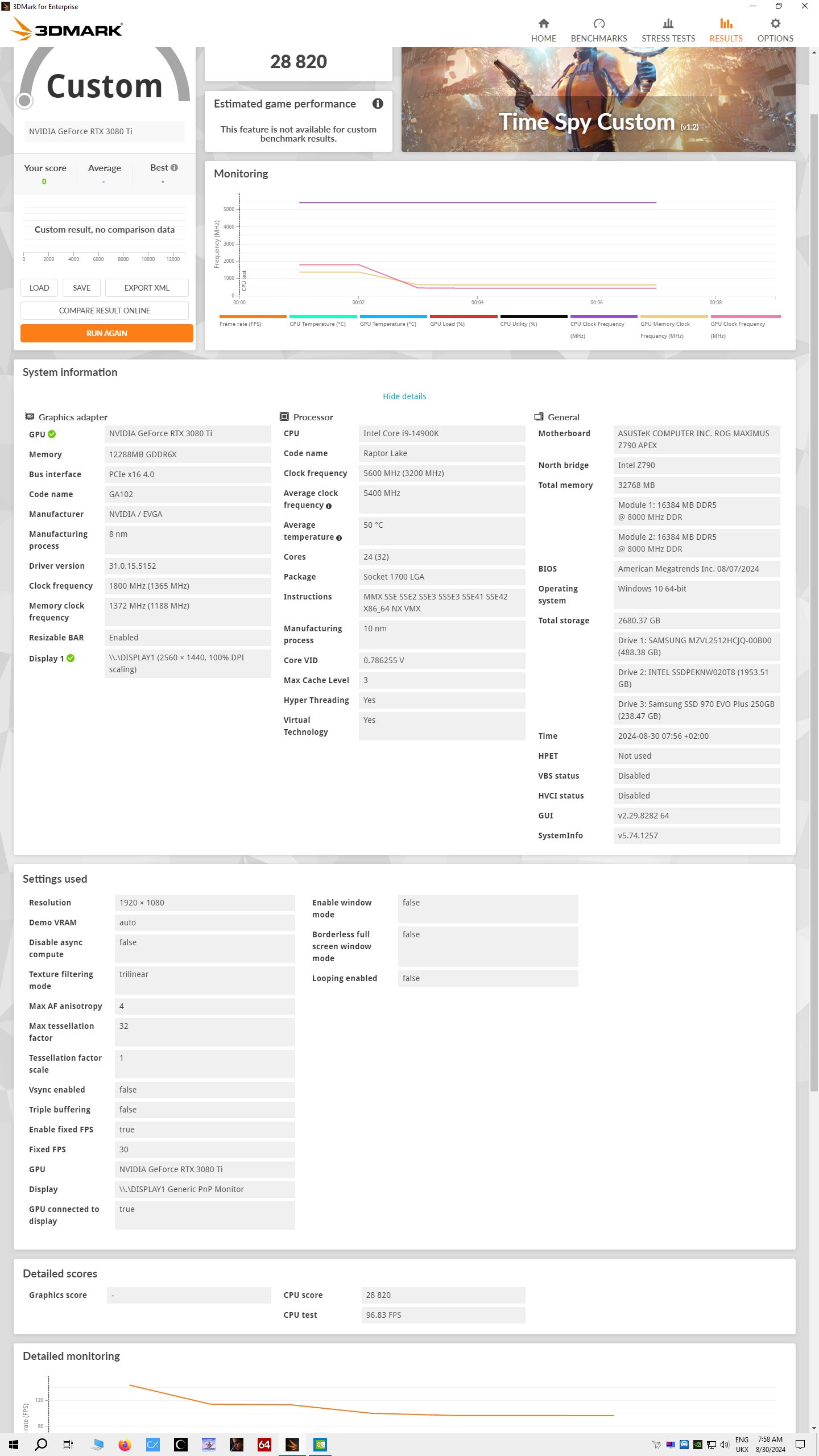Click the Average temperature info icon
Image resolution: width=819 pixels, height=1456 pixels.
339,538
